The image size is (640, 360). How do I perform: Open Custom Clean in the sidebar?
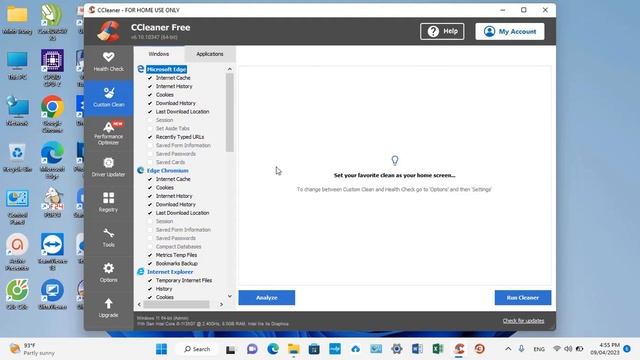(109, 98)
